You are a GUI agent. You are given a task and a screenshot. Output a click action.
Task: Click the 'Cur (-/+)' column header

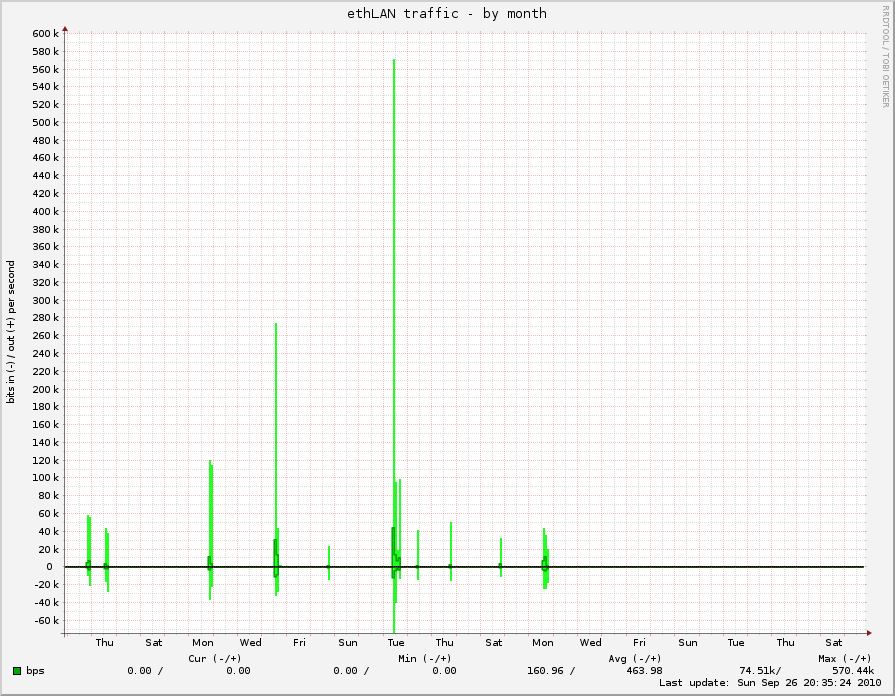click(x=215, y=658)
